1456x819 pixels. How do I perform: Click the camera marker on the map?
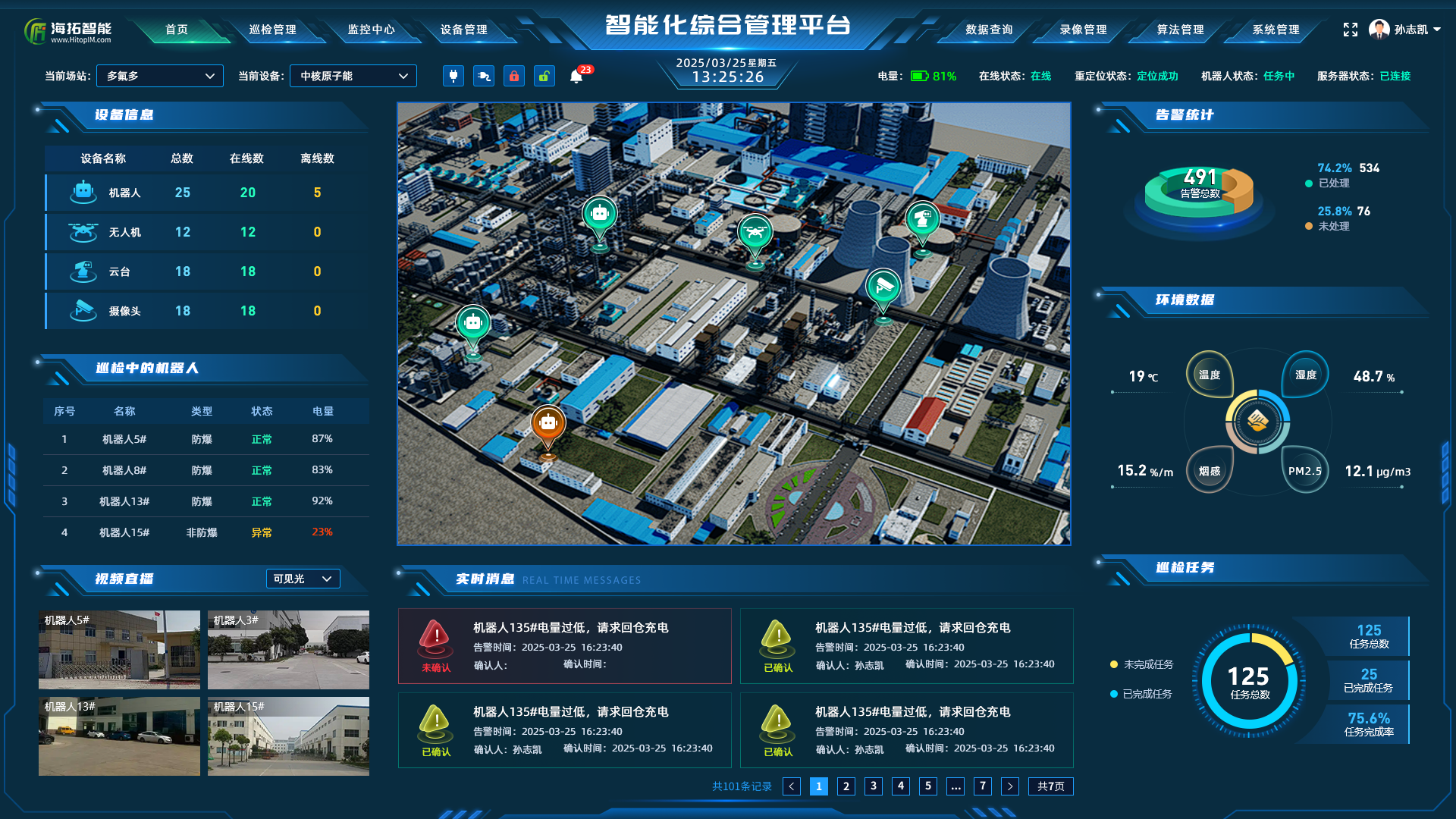(883, 287)
